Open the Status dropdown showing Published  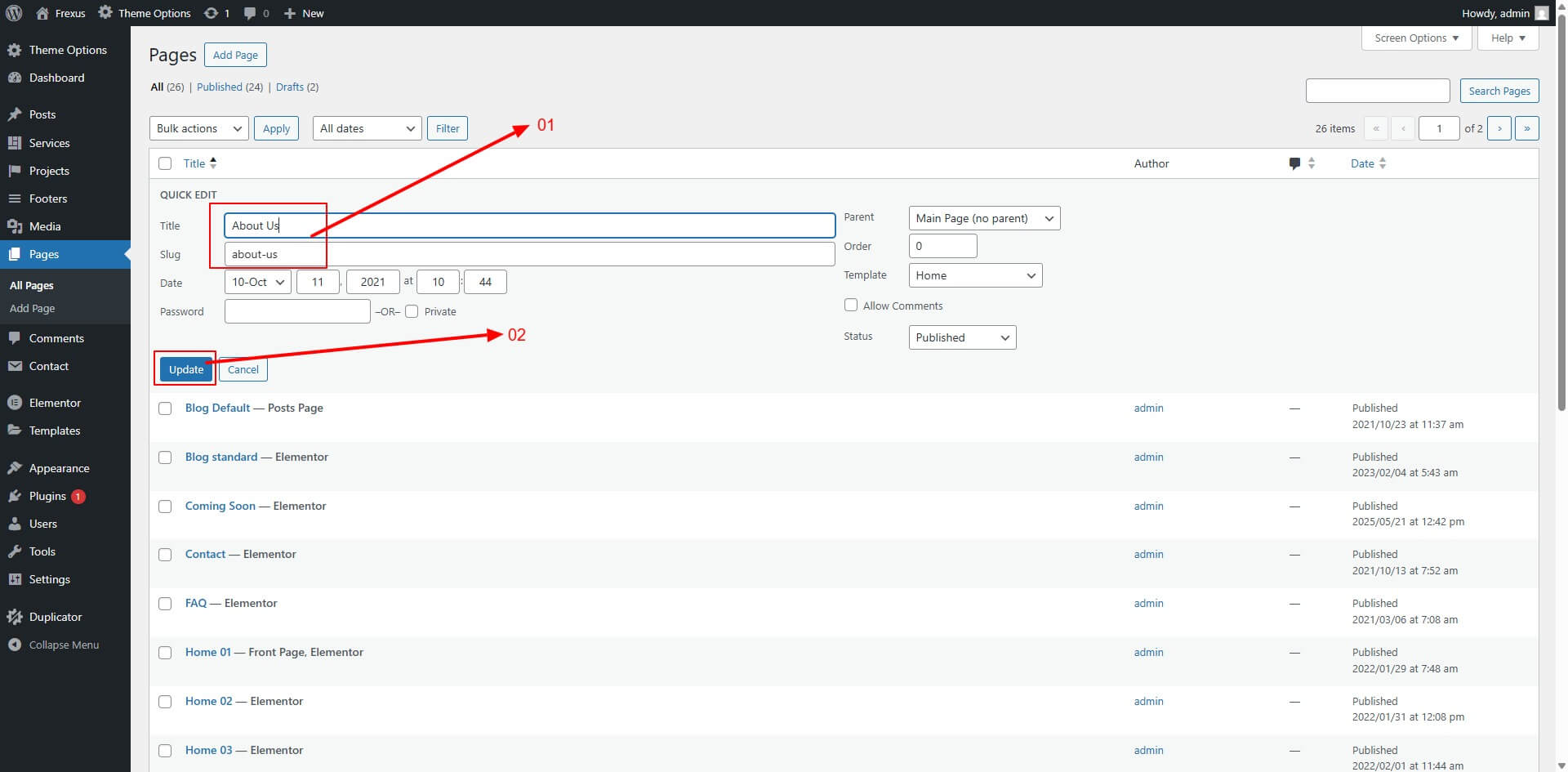tap(962, 337)
